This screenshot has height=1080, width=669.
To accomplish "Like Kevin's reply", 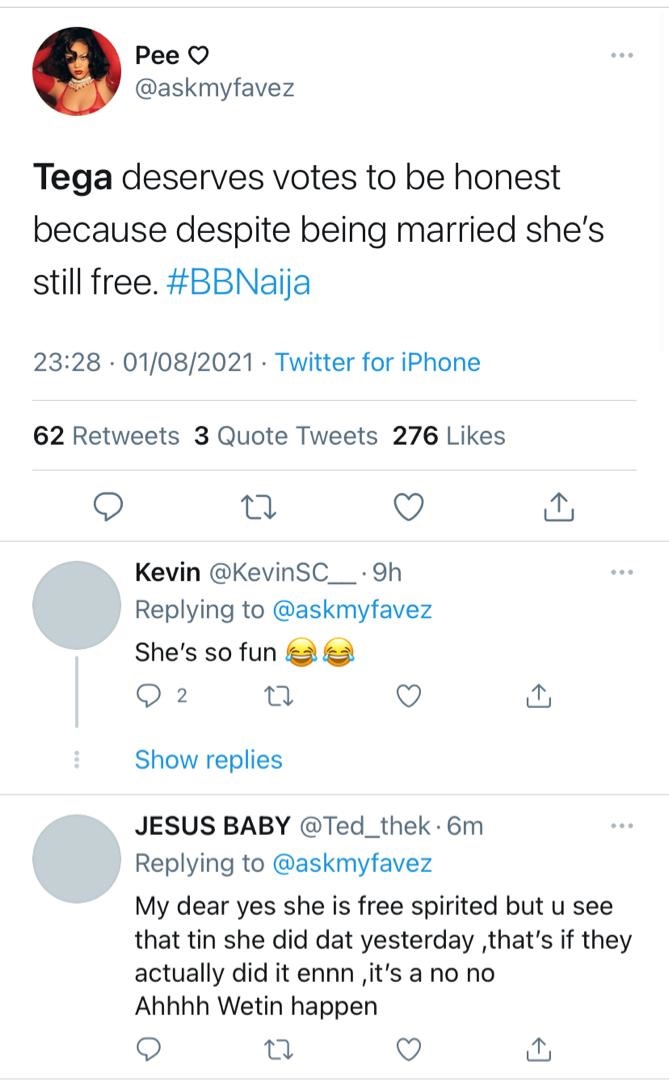I will 408,696.
